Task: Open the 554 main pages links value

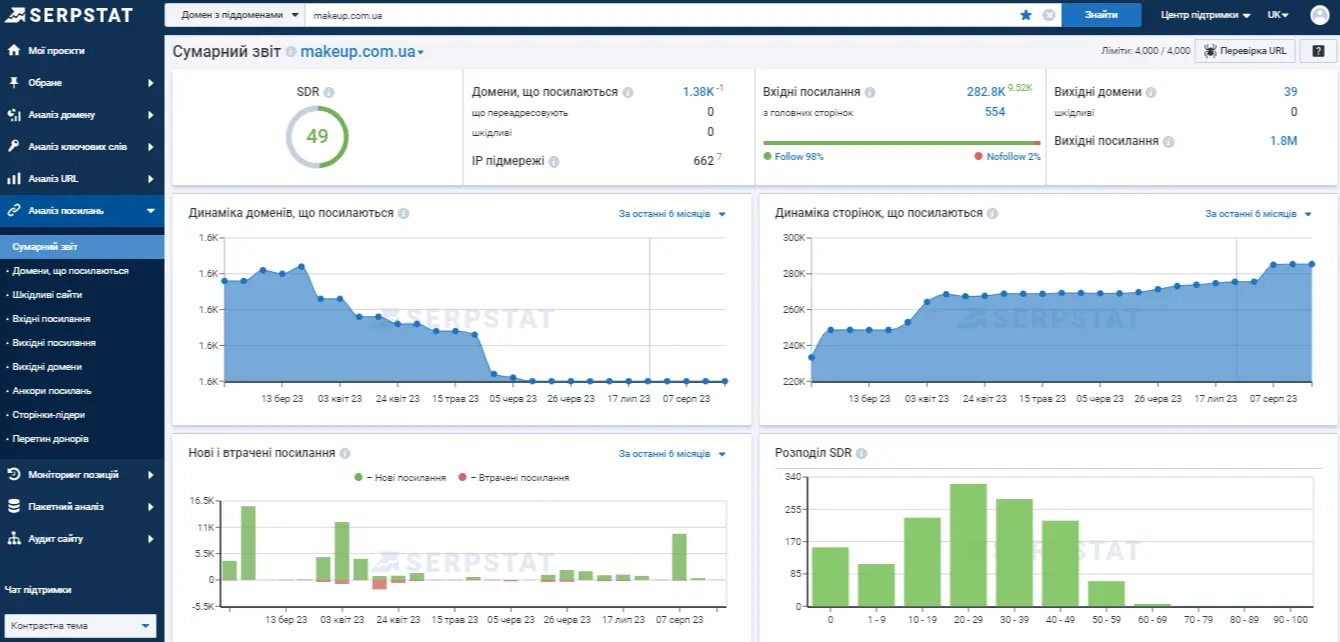Action: [x=995, y=112]
